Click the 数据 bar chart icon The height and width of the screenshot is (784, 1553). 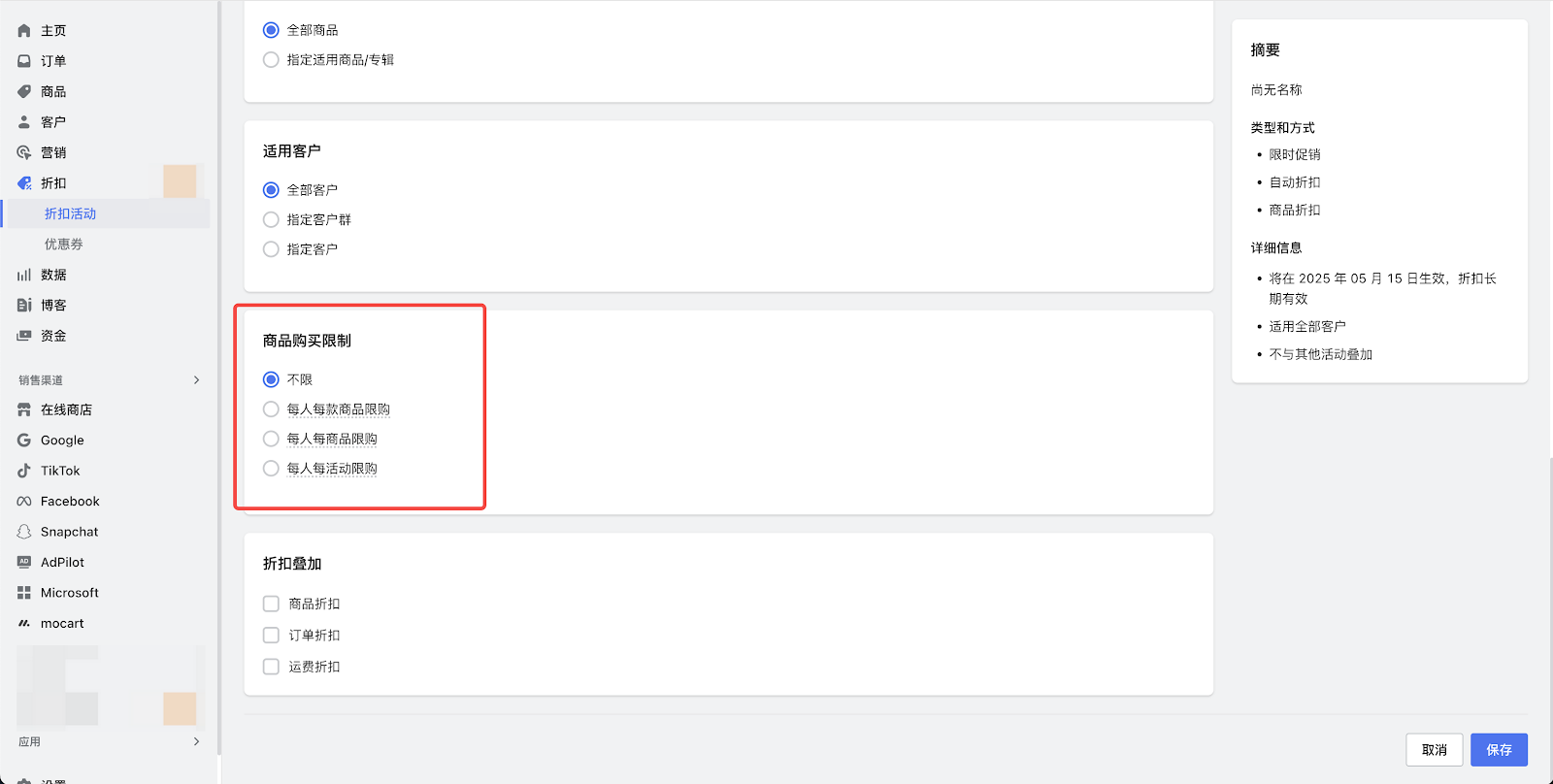point(24,276)
